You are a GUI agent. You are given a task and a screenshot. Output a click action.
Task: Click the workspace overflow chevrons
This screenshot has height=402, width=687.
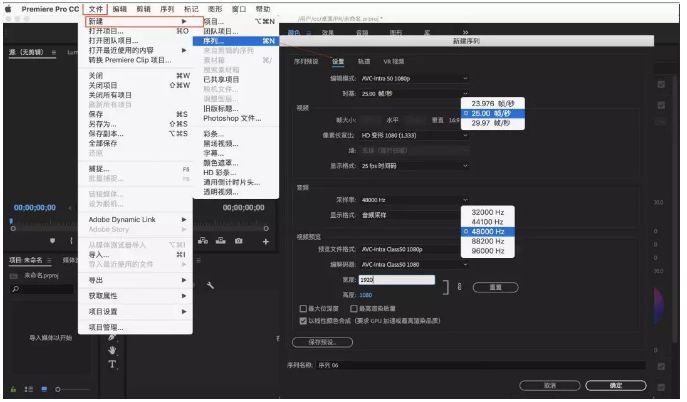click(x=465, y=32)
